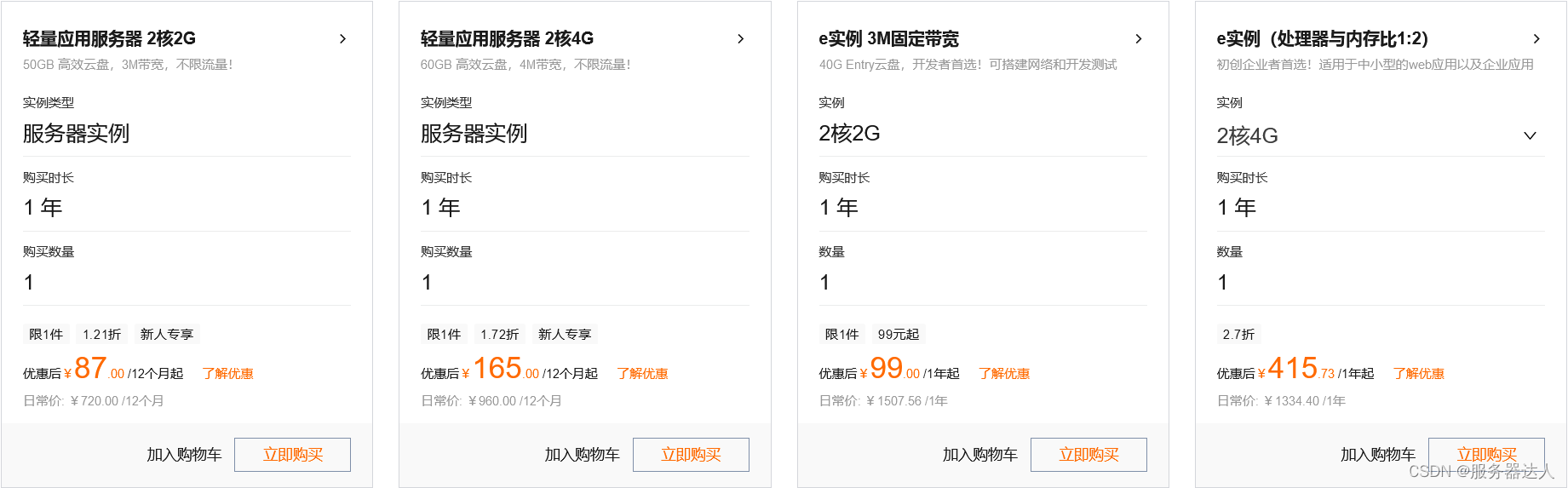Expand the 2核4G instance dropdown
This screenshot has height=488, width=1568.
point(1530,135)
